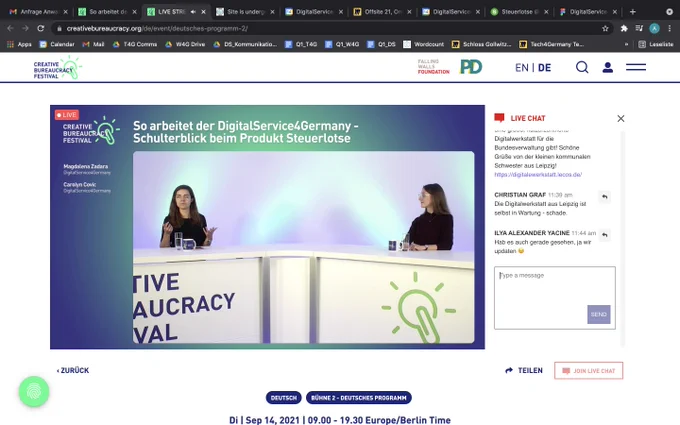Image resolution: width=680 pixels, height=425 pixels.
Task: Click the Falling Walls Foundation logo
Action: click(433, 67)
